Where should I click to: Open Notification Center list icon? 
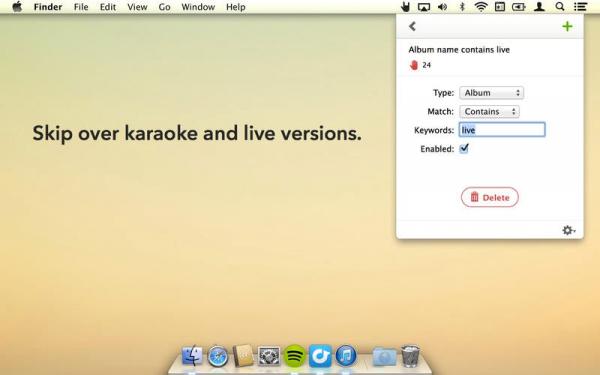[580, 7]
